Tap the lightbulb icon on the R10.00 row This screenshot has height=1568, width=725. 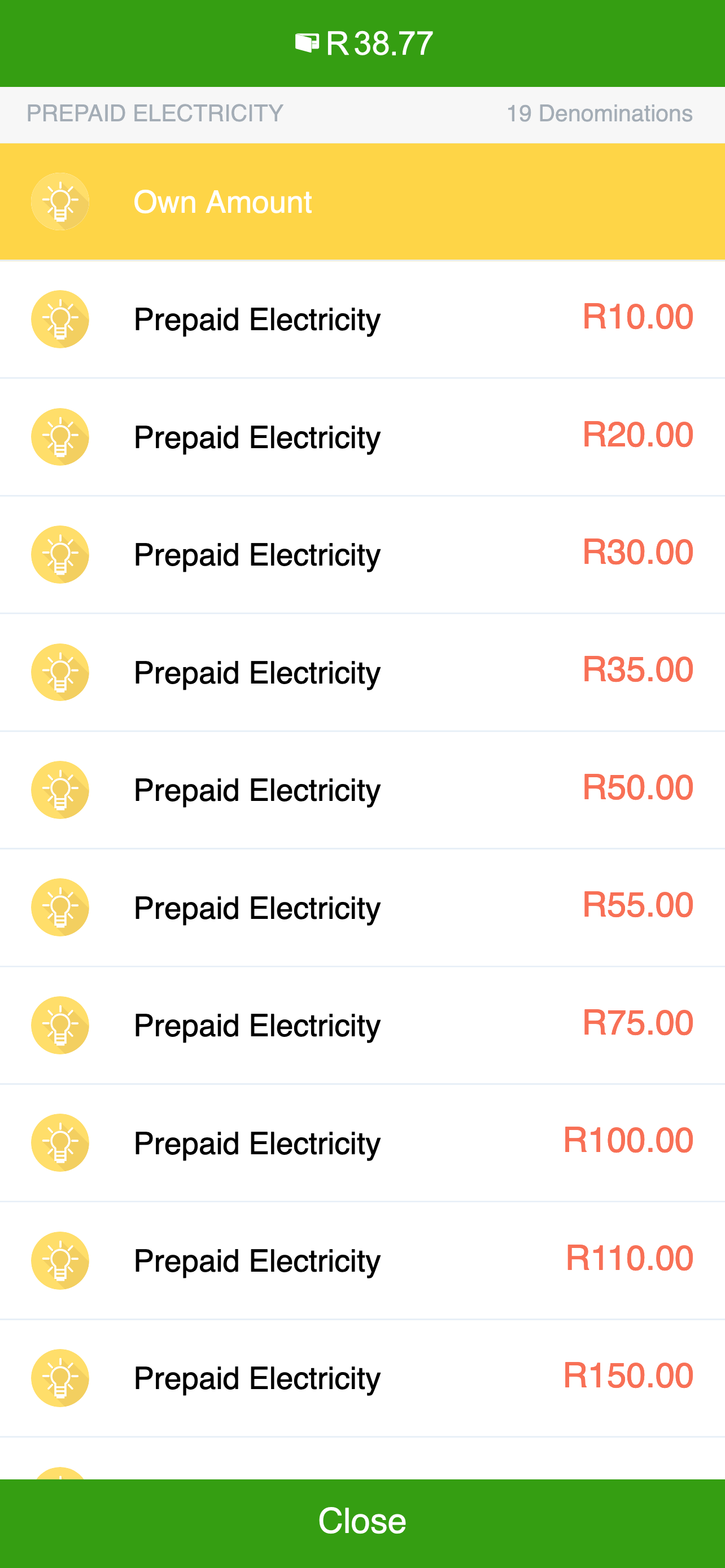(x=60, y=319)
